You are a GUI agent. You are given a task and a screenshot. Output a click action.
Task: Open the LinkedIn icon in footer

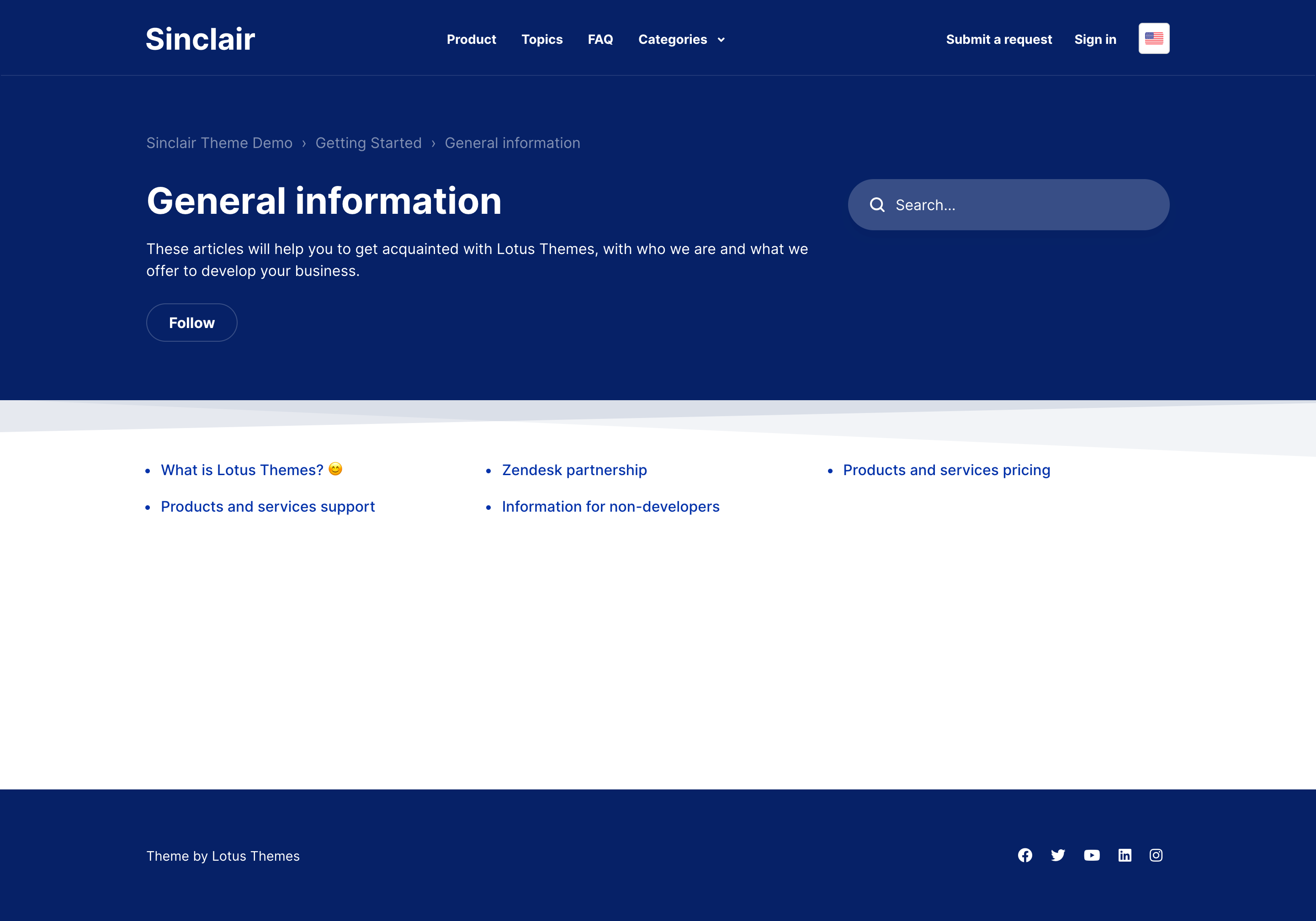click(x=1125, y=855)
